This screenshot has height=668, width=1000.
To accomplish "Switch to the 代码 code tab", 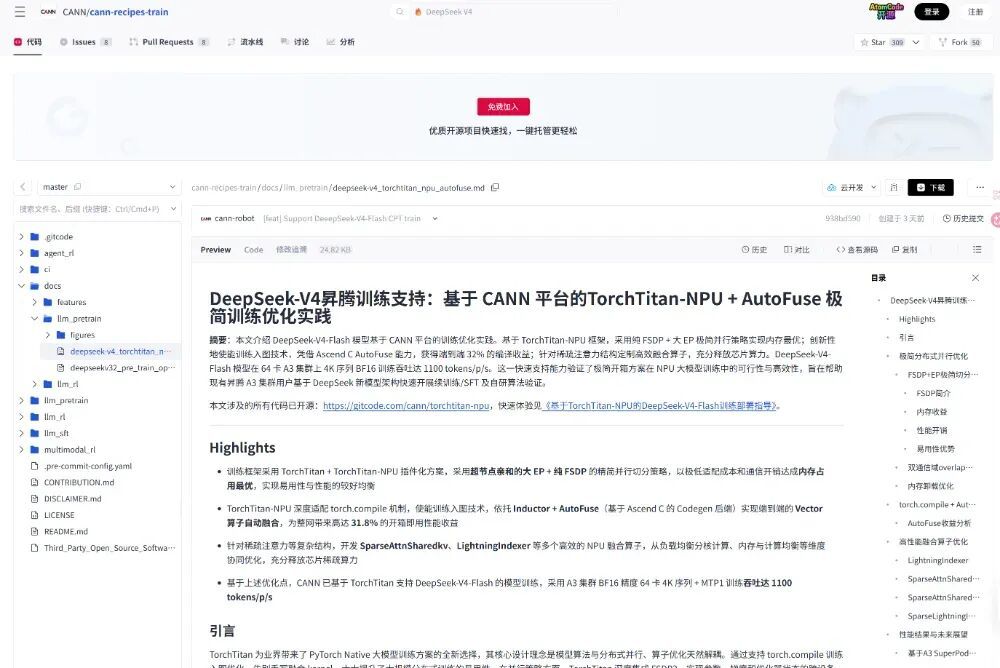I will [28, 42].
